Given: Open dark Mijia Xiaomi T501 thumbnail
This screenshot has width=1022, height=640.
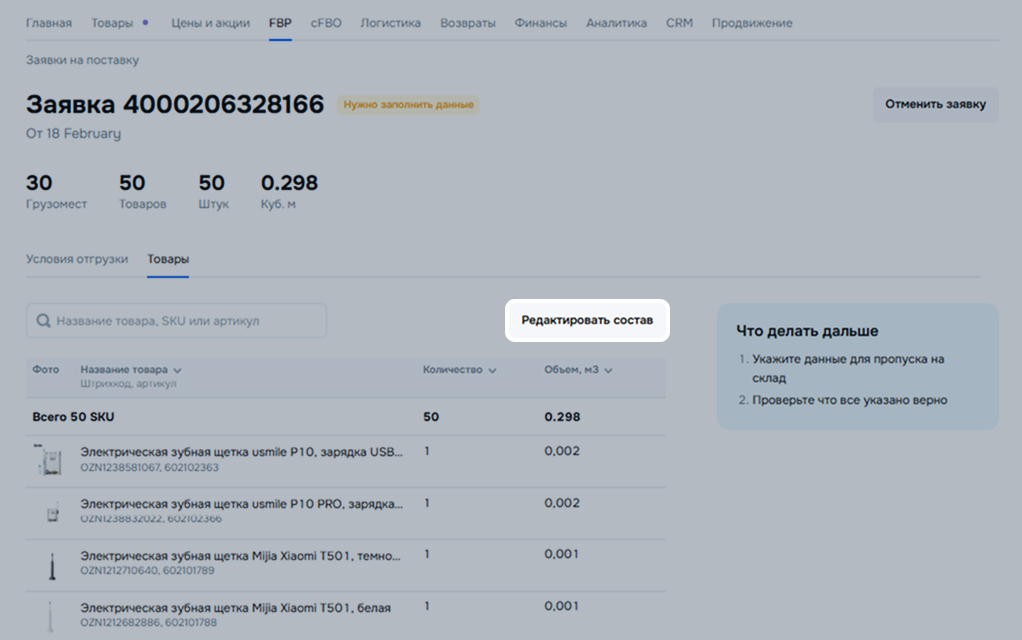Looking at the screenshot, I should tap(49, 564).
